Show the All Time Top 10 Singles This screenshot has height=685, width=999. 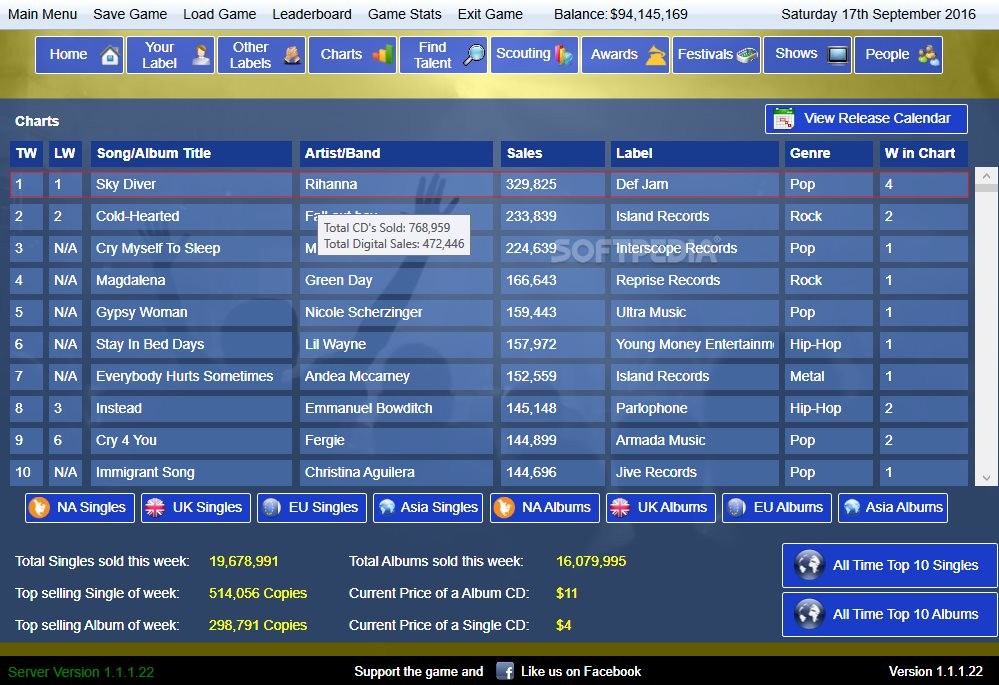pos(889,565)
